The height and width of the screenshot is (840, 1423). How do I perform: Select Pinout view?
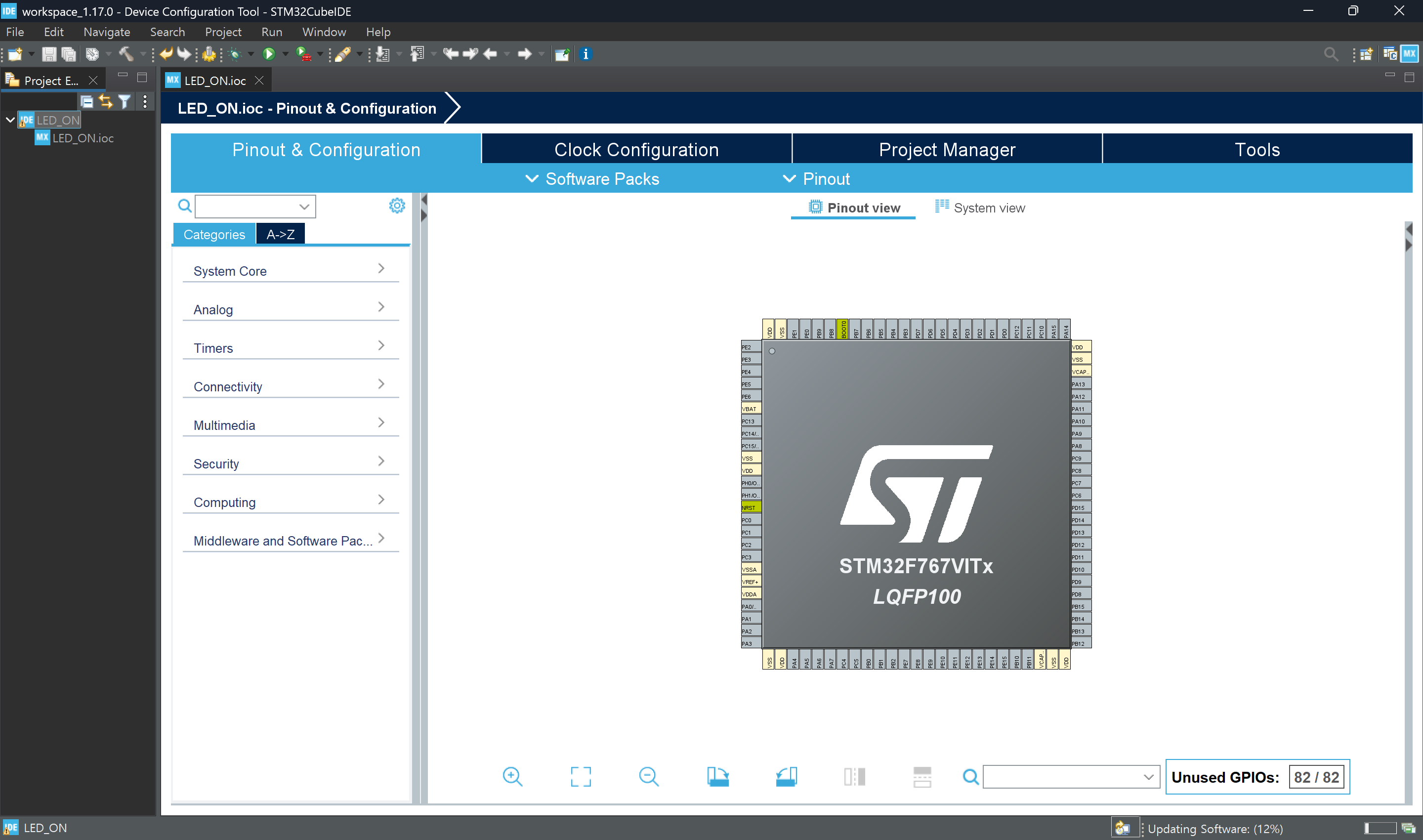[854, 207]
